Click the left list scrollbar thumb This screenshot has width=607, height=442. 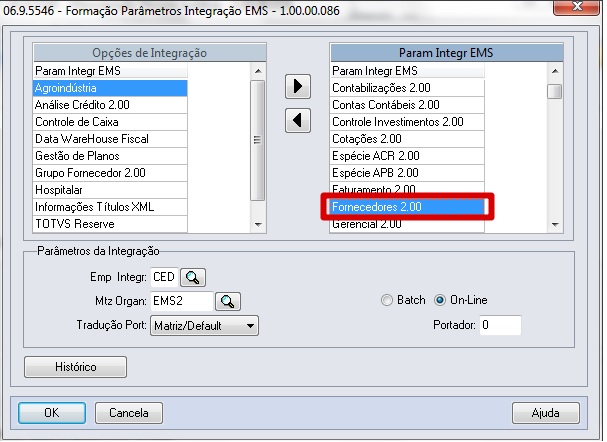pos(258,140)
